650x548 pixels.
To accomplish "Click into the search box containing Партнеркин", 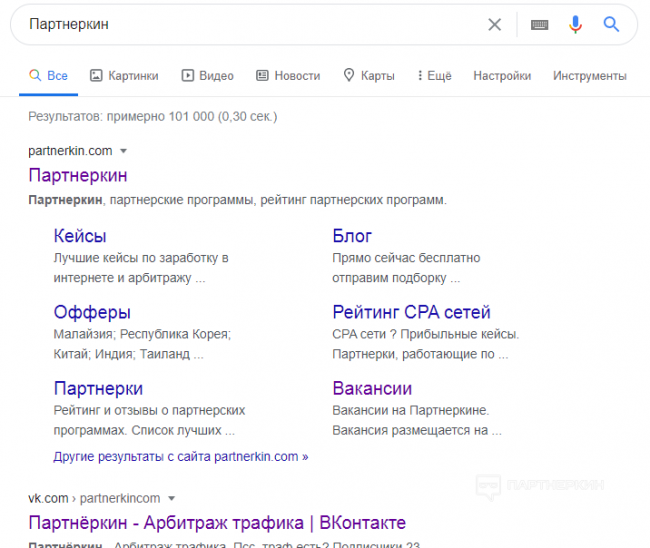I will coord(250,25).
